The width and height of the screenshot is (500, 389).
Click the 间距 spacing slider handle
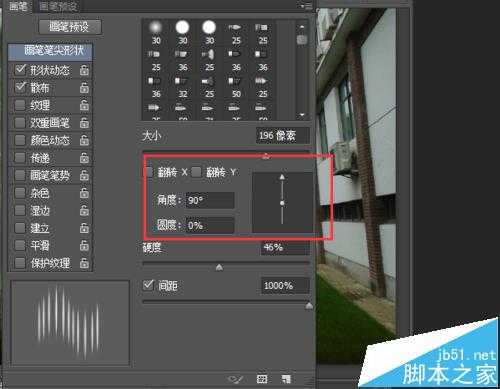[x=309, y=305]
